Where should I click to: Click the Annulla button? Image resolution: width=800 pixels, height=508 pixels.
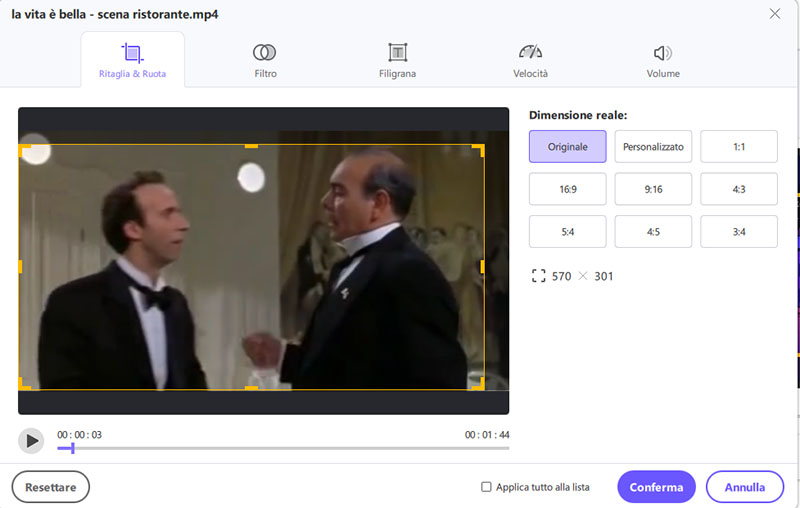coord(745,487)
